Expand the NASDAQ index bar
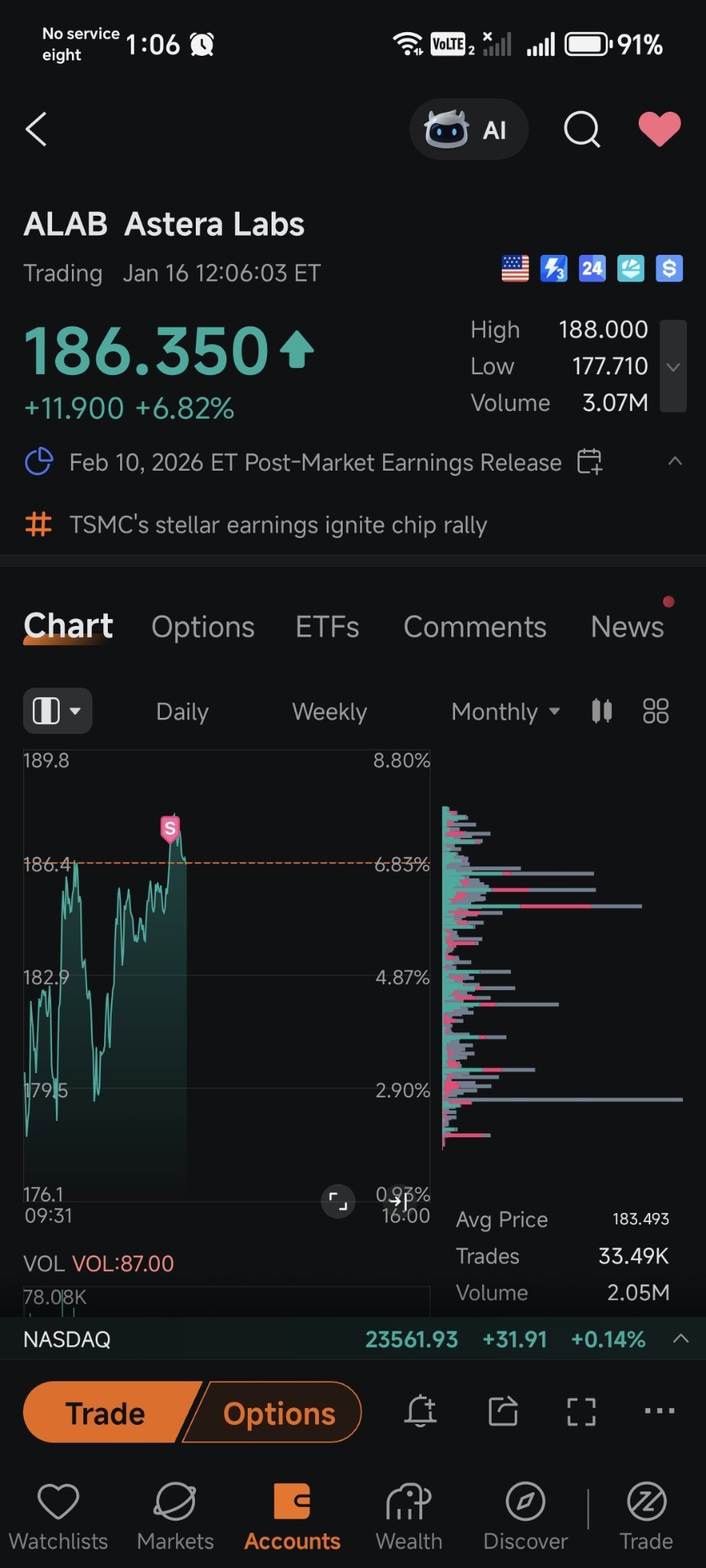The image size is (706, 1568). click(681, 1338)
